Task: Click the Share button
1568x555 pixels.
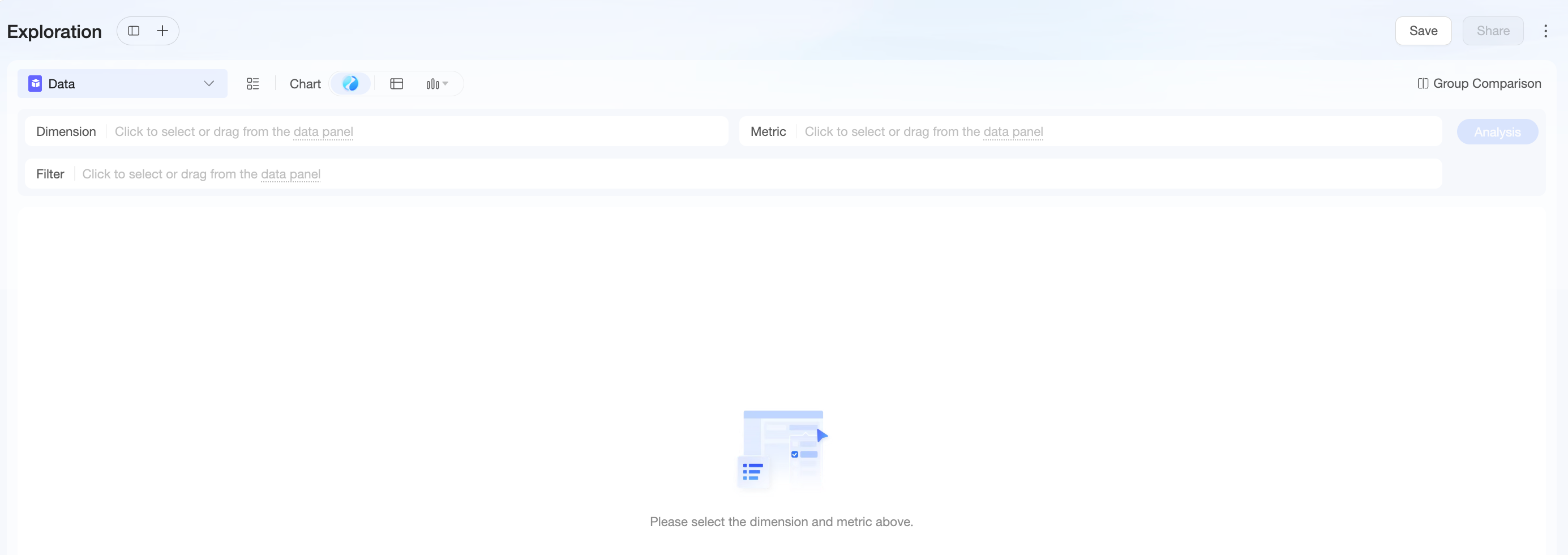Action: tap(1493, 31)
